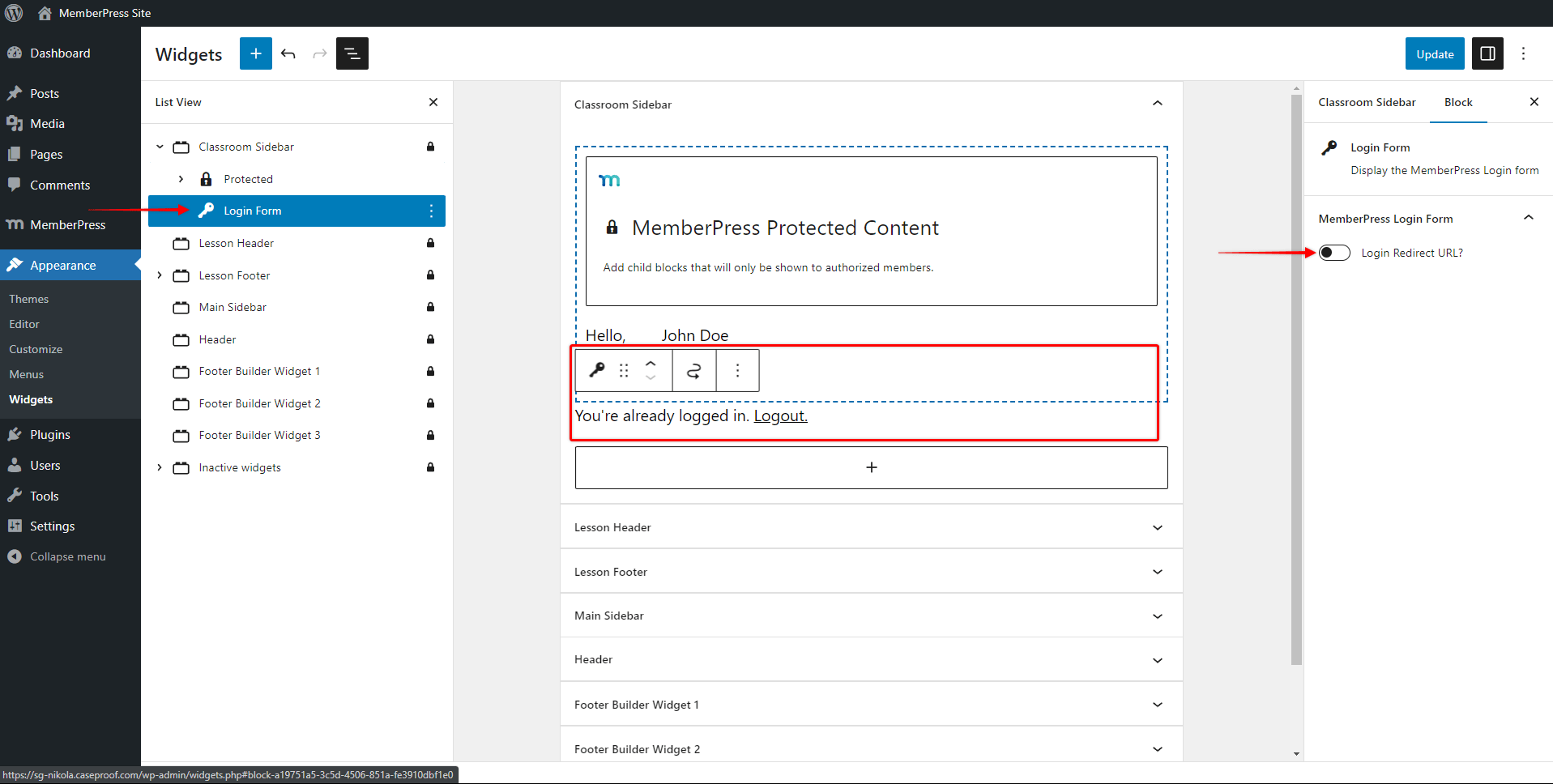
Task: Redo the last undone change
Action: coord(320,53)
